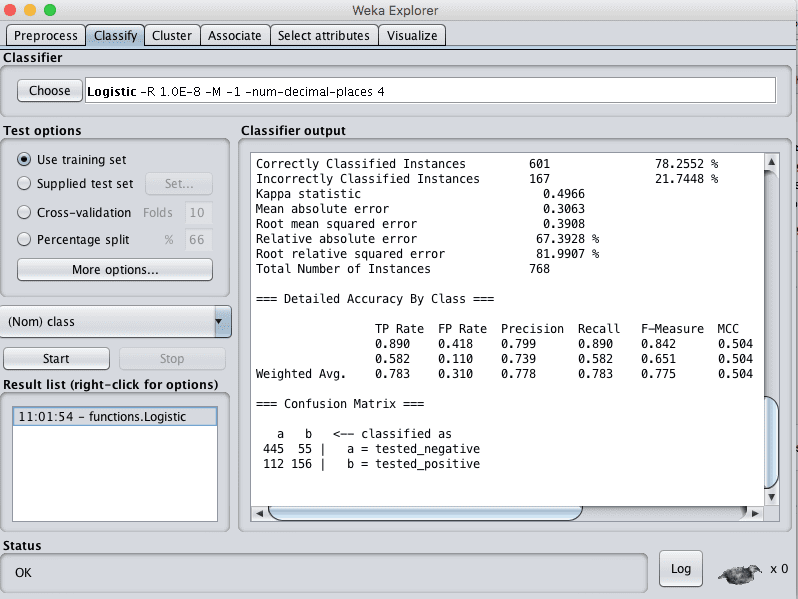Image resolution: width=798 pixels, height=599 pixels.
Task: Open More options... dialog
Action: tap(115, 270)
